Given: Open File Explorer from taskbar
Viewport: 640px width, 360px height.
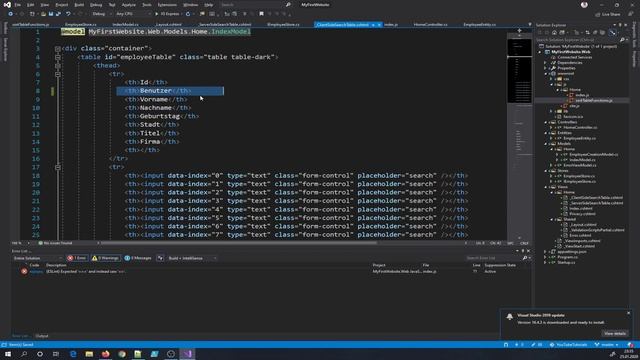Looking at the screenshot, I should click(89, 354).
